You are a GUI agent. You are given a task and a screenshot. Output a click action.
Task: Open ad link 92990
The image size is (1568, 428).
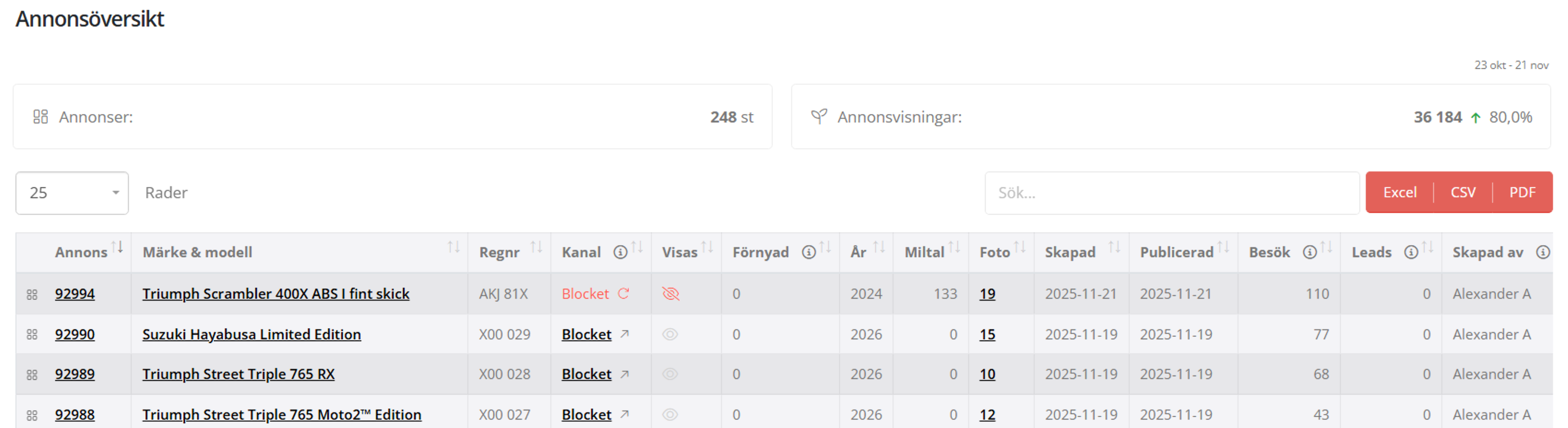click(x=75, y=334)
